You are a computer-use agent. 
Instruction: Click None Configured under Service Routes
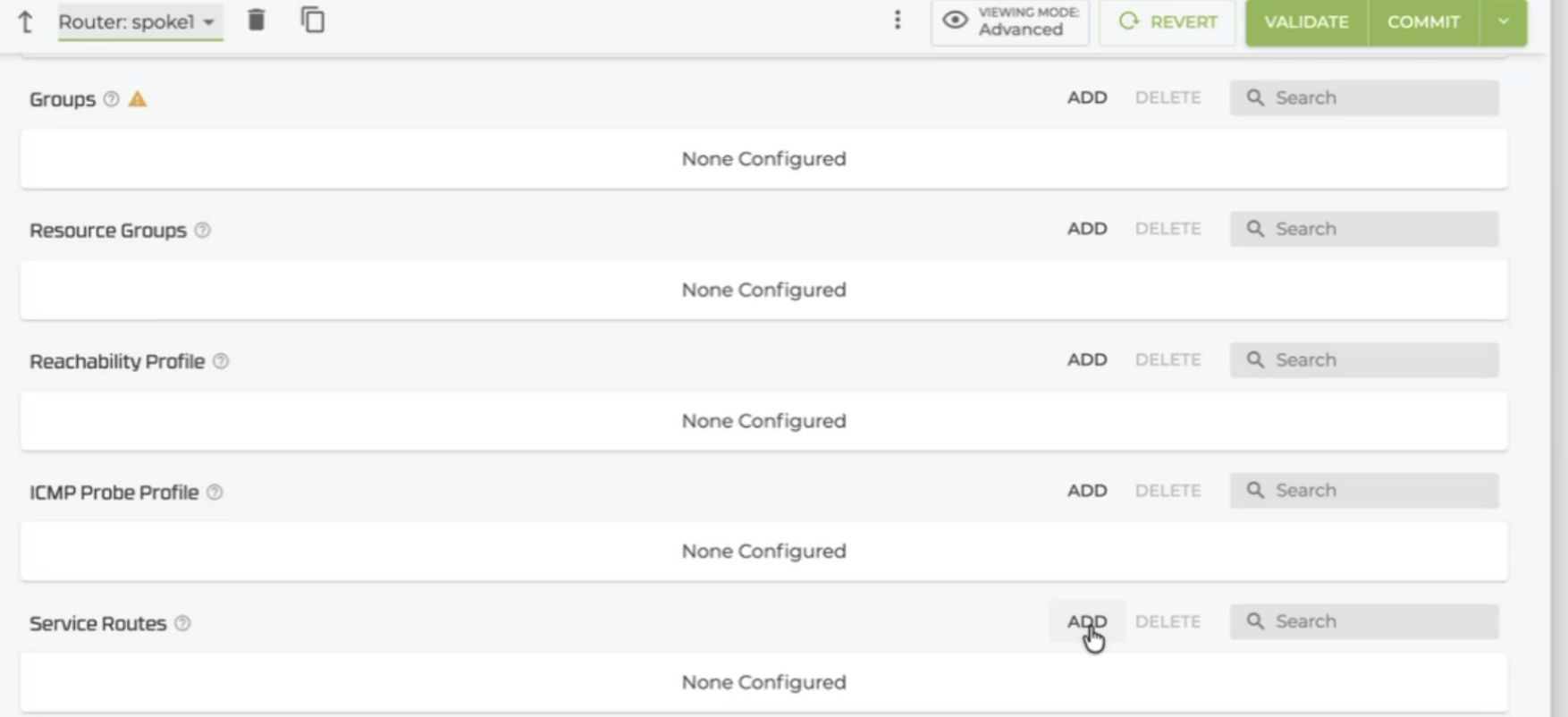pos(764,682)
